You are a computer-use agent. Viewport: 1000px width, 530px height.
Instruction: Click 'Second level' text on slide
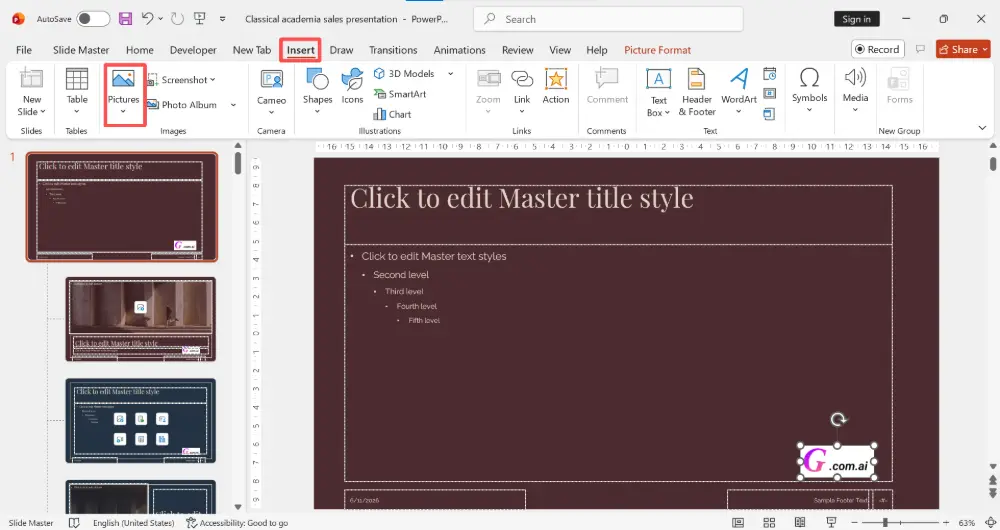[x=401, y=275]
